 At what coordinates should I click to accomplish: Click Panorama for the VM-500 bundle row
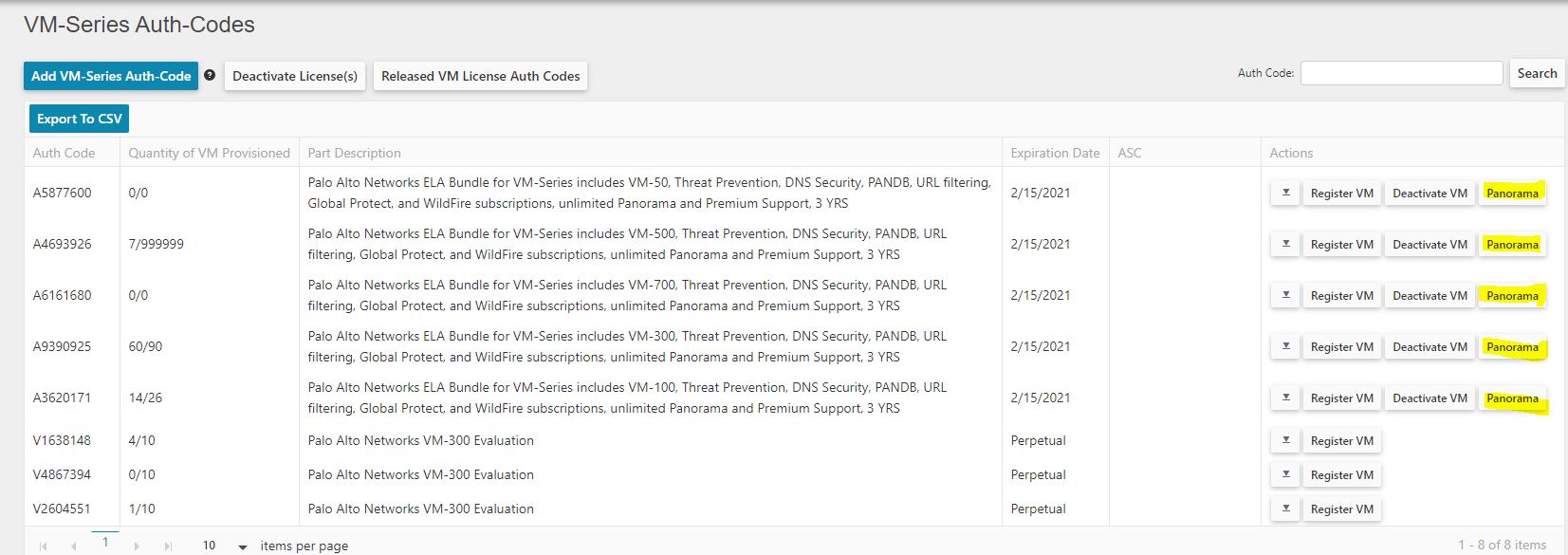[1512, 245]
